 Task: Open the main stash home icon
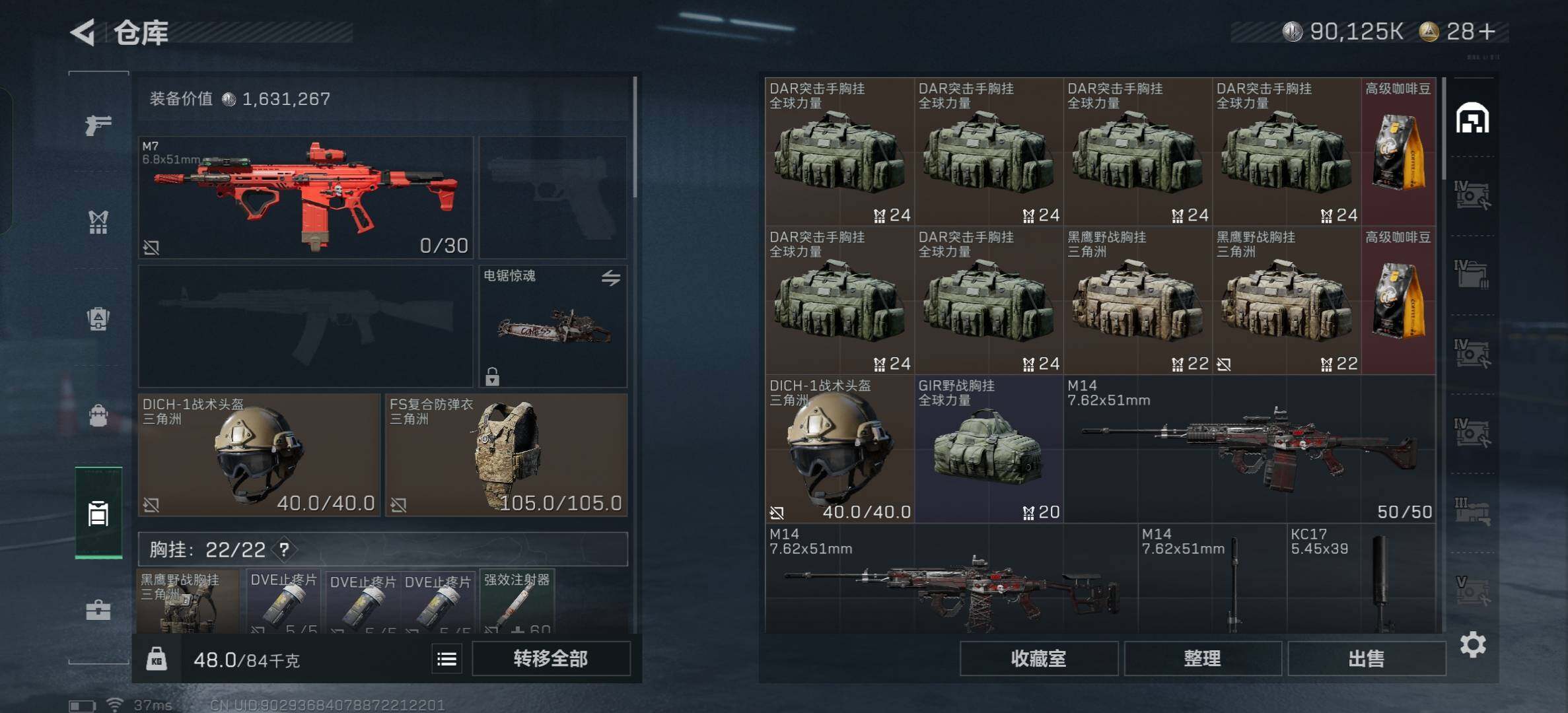click(1472, 118)
